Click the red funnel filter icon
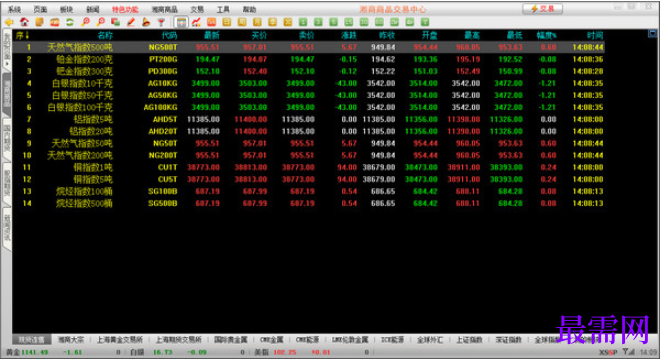 coord(161,22)
